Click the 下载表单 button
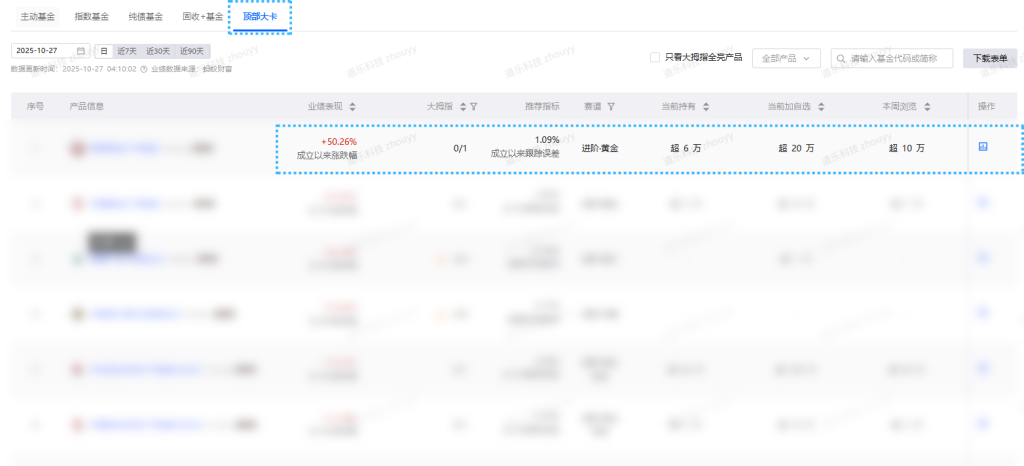Image resolution: width=1024 pixels, height=466 pixels. (x=991, y=58)
